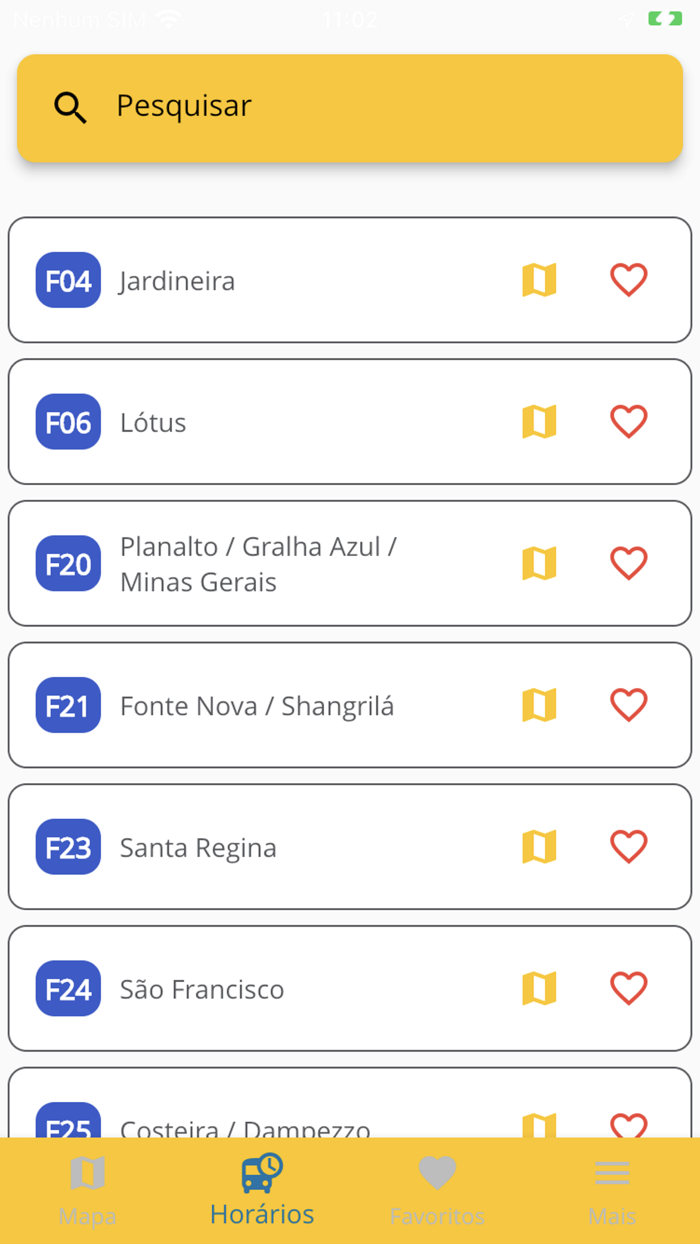View map of F20 Planalto route
Viewport: 700px width, 1244px height.
point(539,564)
